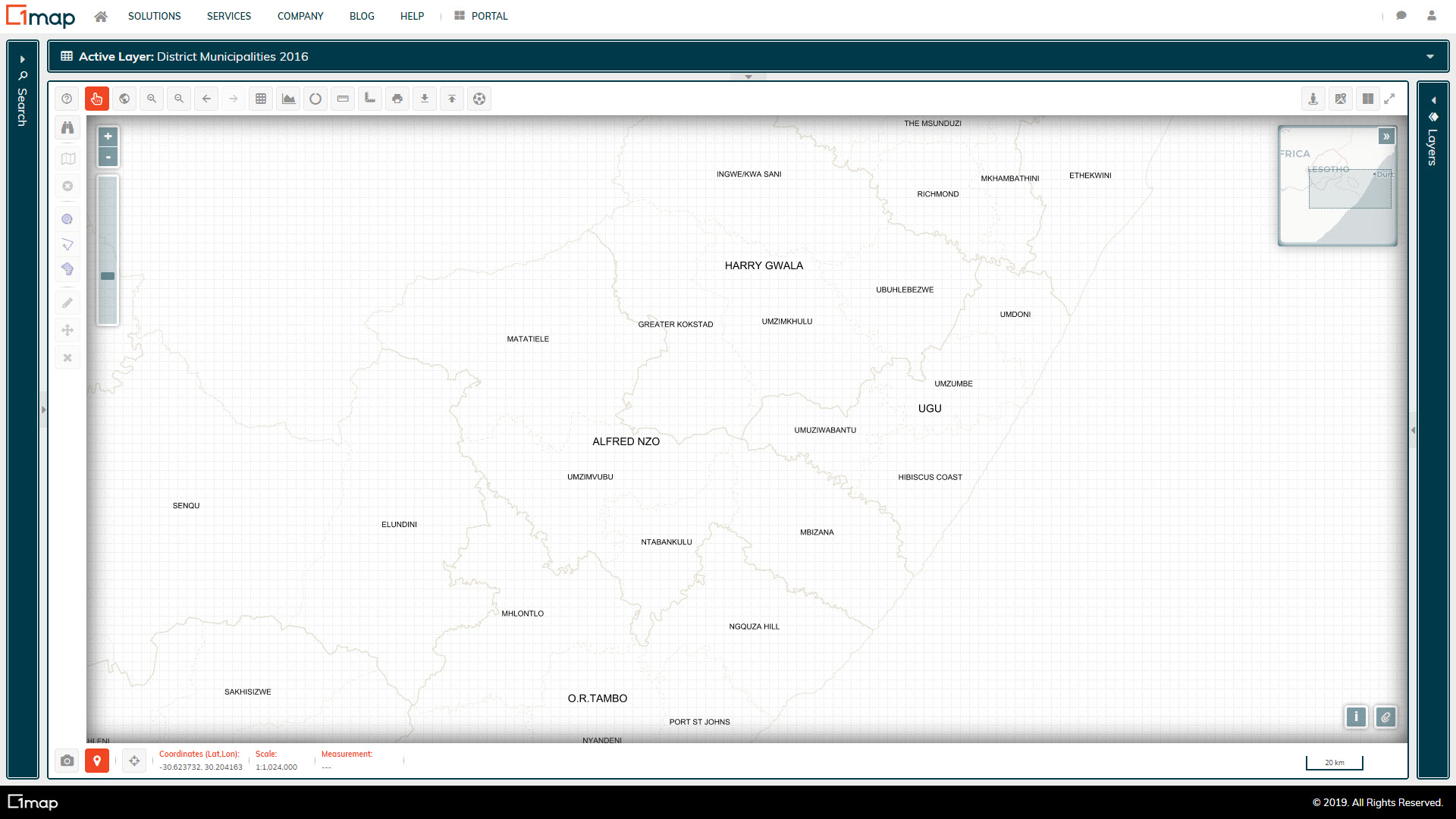Zoom to full extent globe icon
The image size is (1456, 819).
pos(124,99)
